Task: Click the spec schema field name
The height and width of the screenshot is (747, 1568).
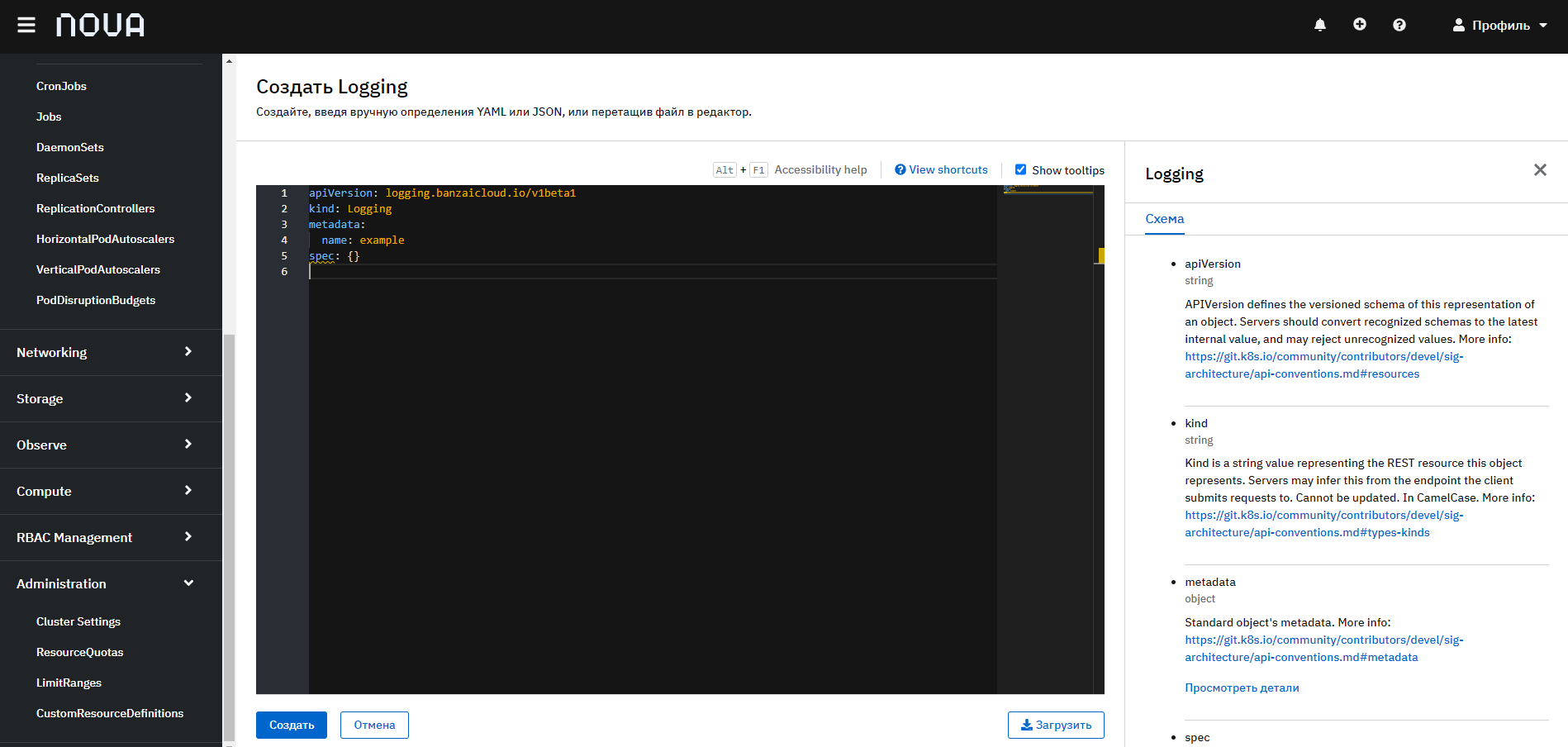Action: click(x=1197, y=737)
